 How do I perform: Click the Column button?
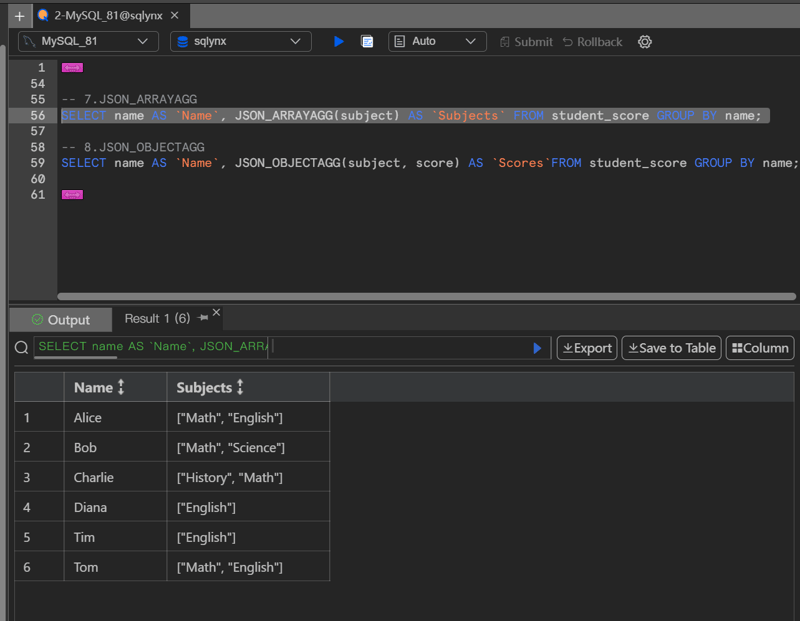click(x=760, y=348)
